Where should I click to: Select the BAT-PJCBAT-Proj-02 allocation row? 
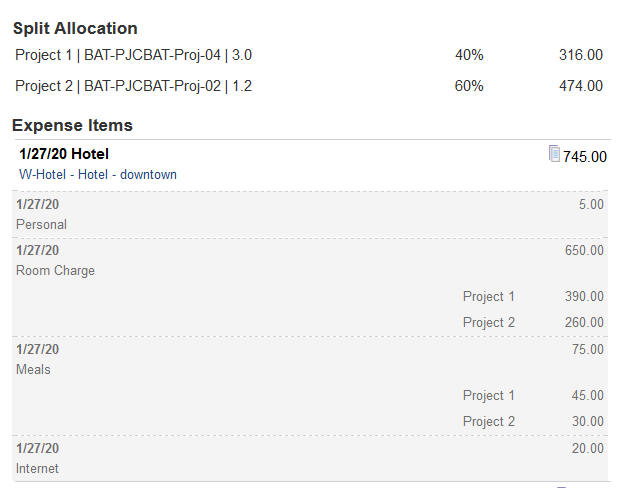tap(134, 86)
